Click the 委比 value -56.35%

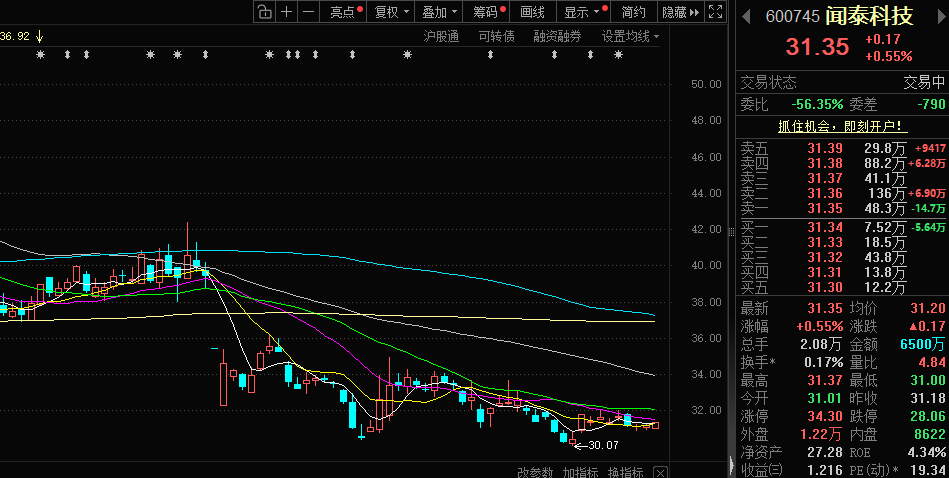(817, 105)
